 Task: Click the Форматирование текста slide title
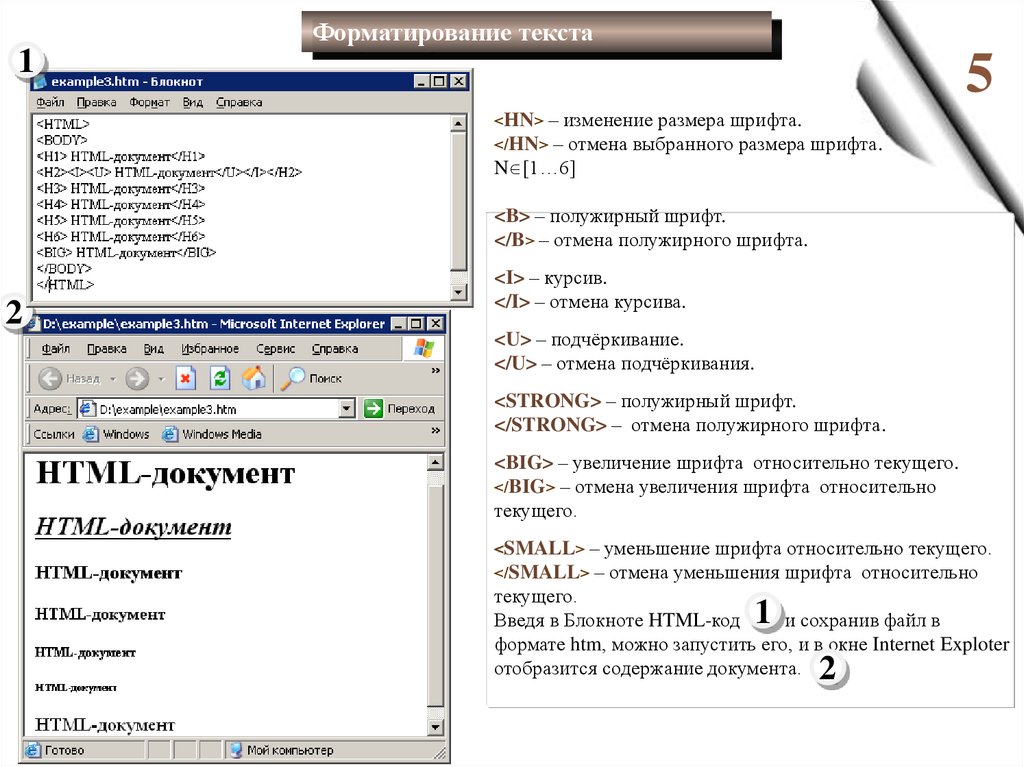[452, 32]
